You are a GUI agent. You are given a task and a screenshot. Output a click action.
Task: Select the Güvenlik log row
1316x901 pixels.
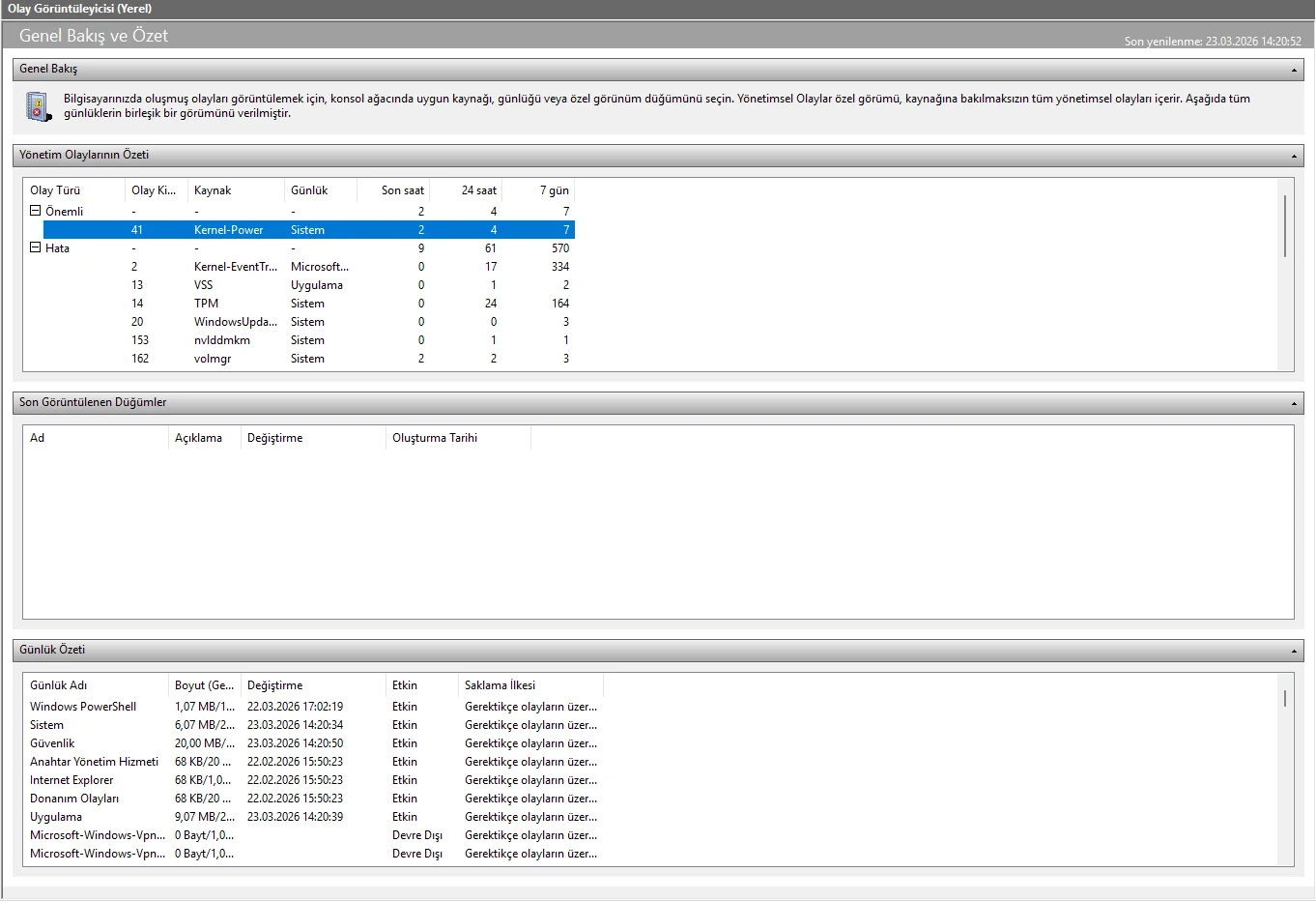(x=314, y=743)
